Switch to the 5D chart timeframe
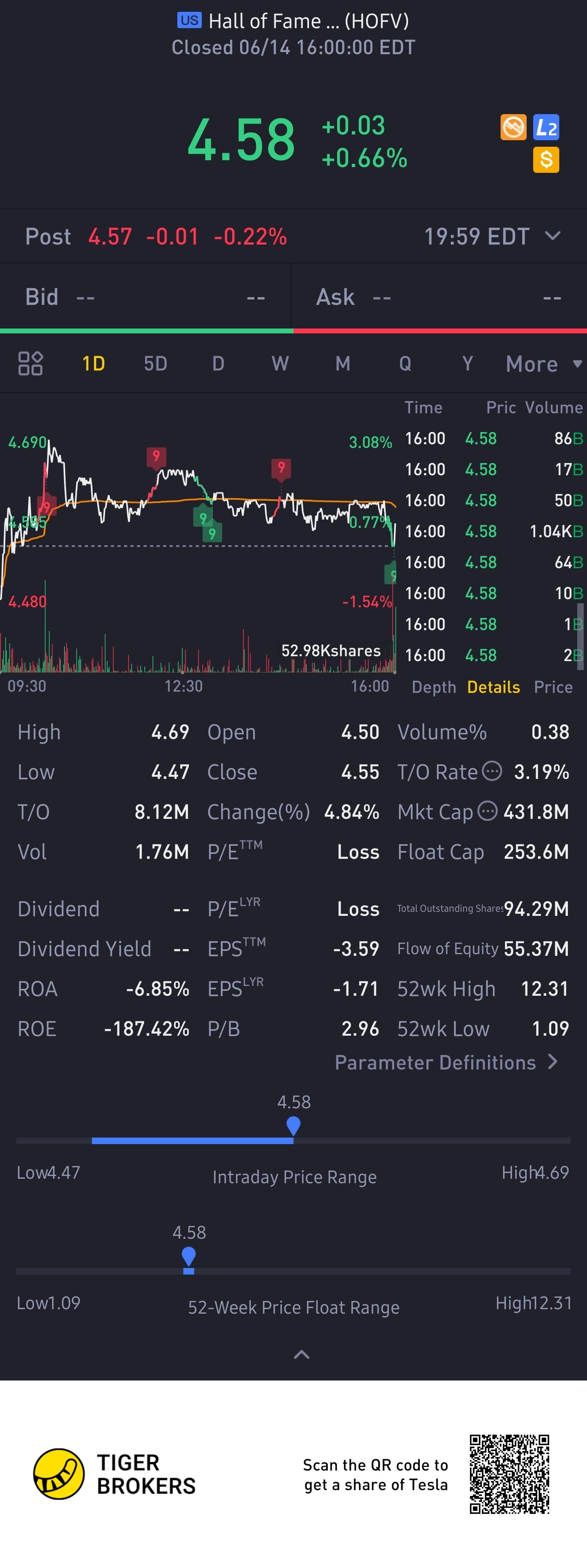The width and height of the screenshot is (587, 1568). point(155,364)
